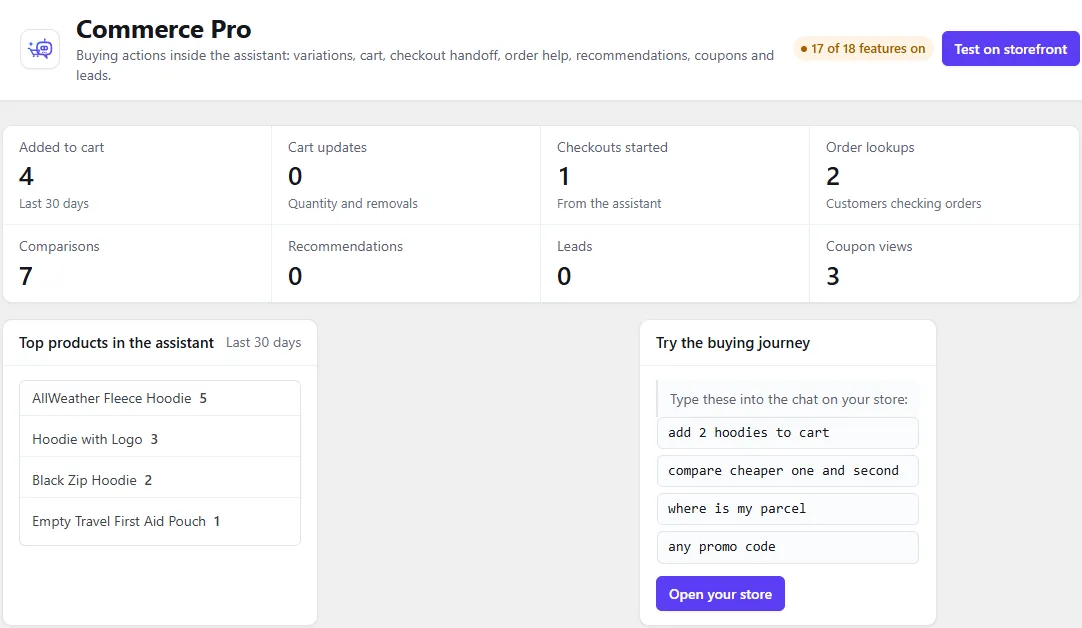Click the Leads stat card
Screen dimensions: 1082x628
pos(675,264)
